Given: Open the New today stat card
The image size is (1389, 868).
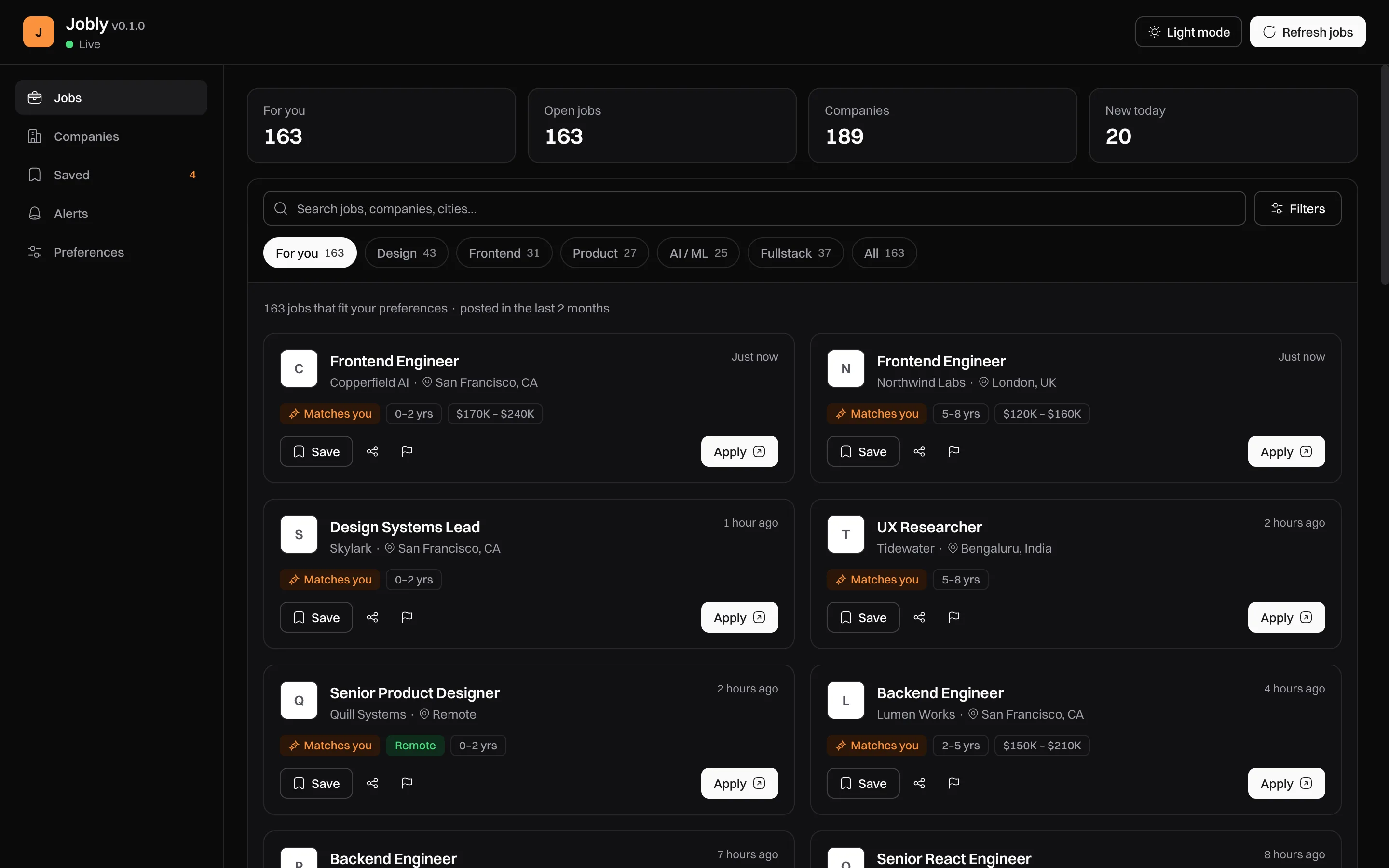Looking at the screenshot, I should point(1223,125).
